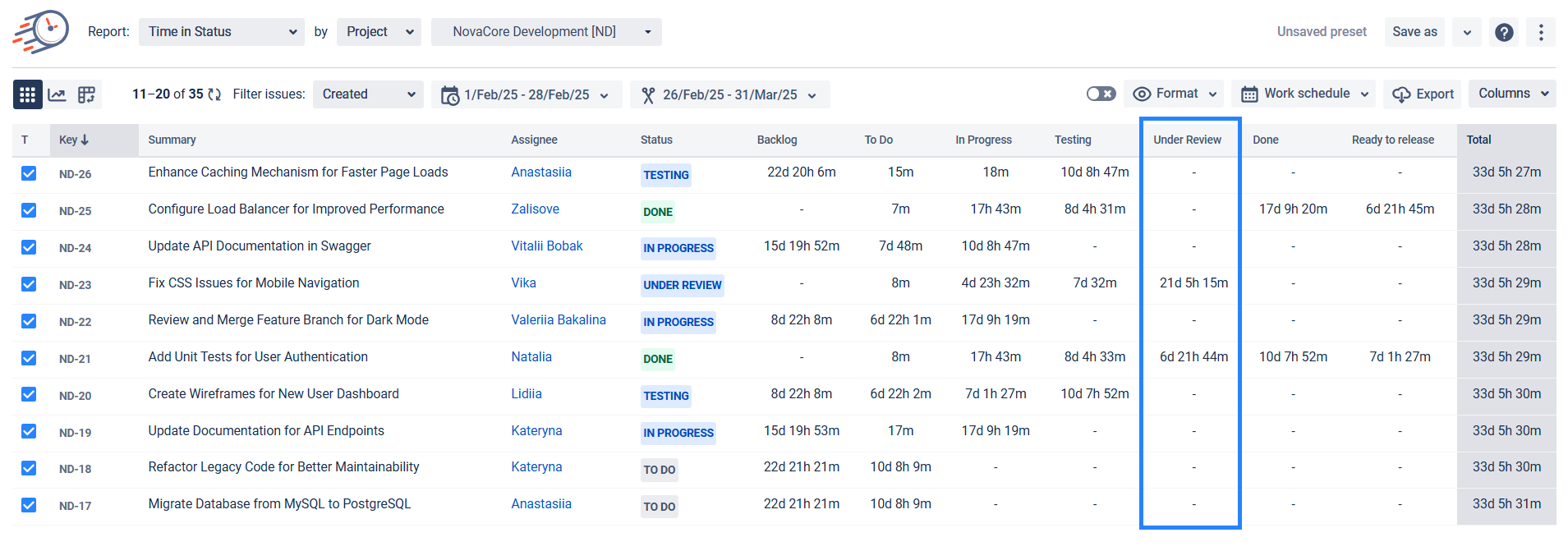Sort by Key column arrow

(x=85, y=140)
